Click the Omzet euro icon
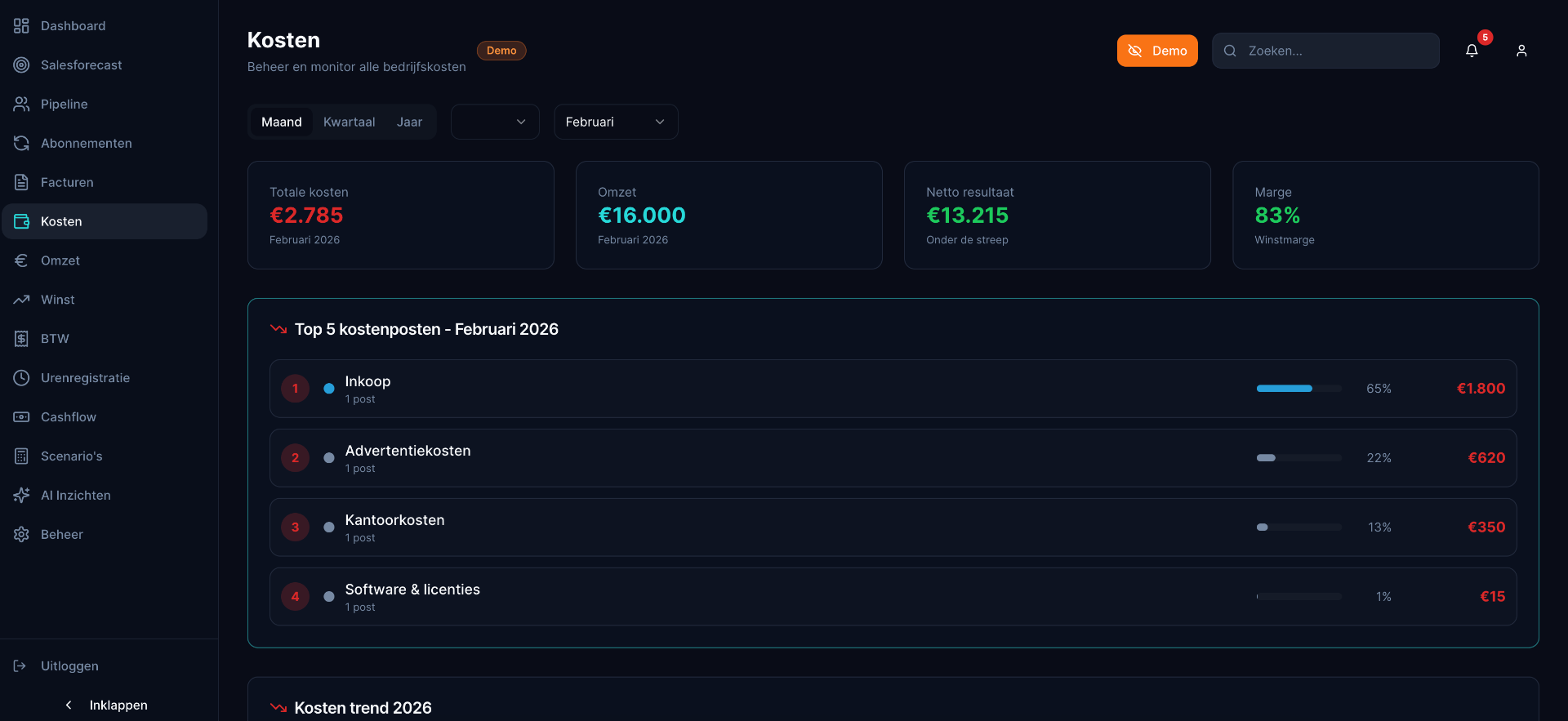Viewport: 1568px width, 721px height. pos(21,261)
